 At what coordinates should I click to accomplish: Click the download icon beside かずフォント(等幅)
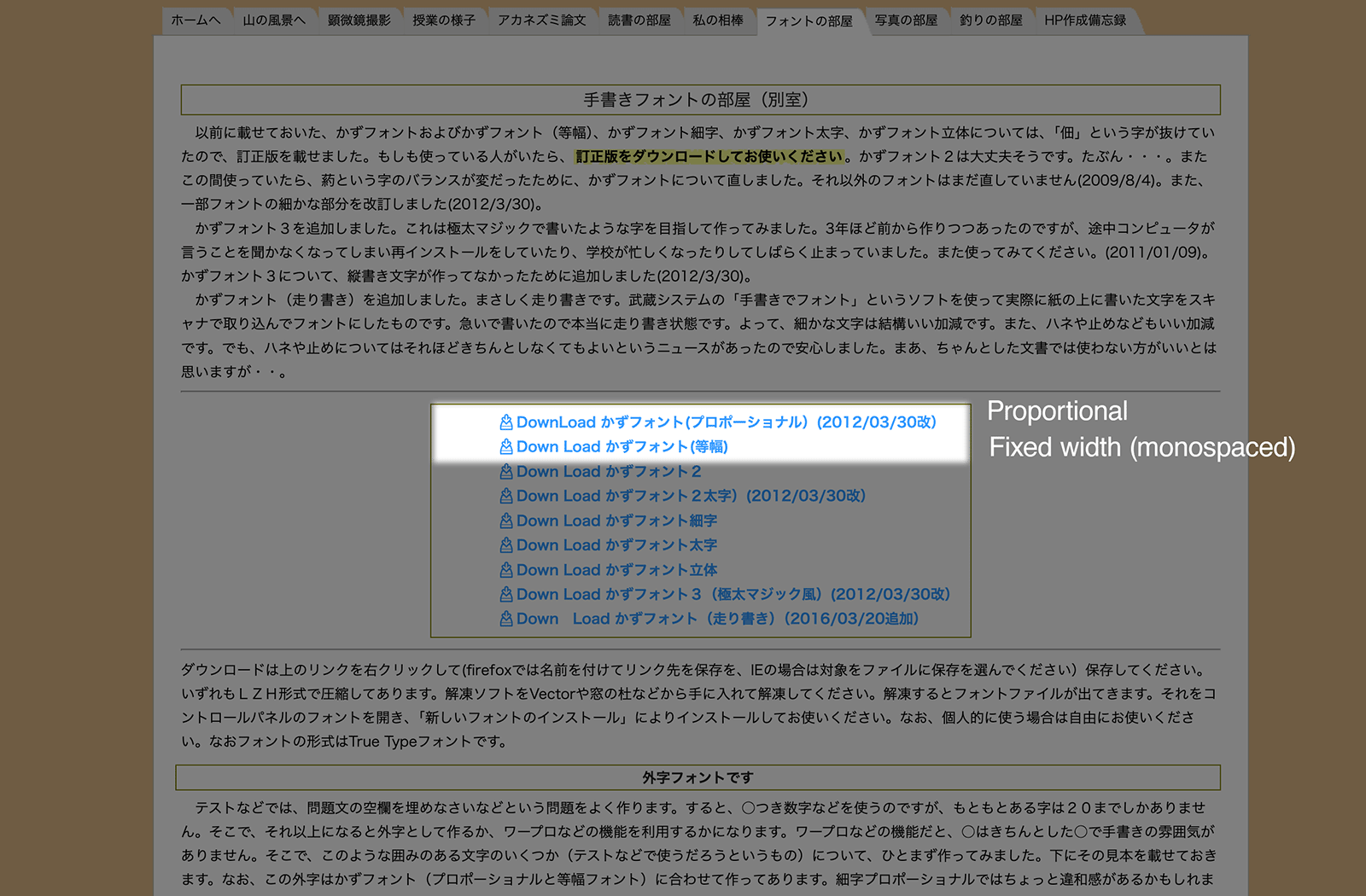[x=505, y=445]
